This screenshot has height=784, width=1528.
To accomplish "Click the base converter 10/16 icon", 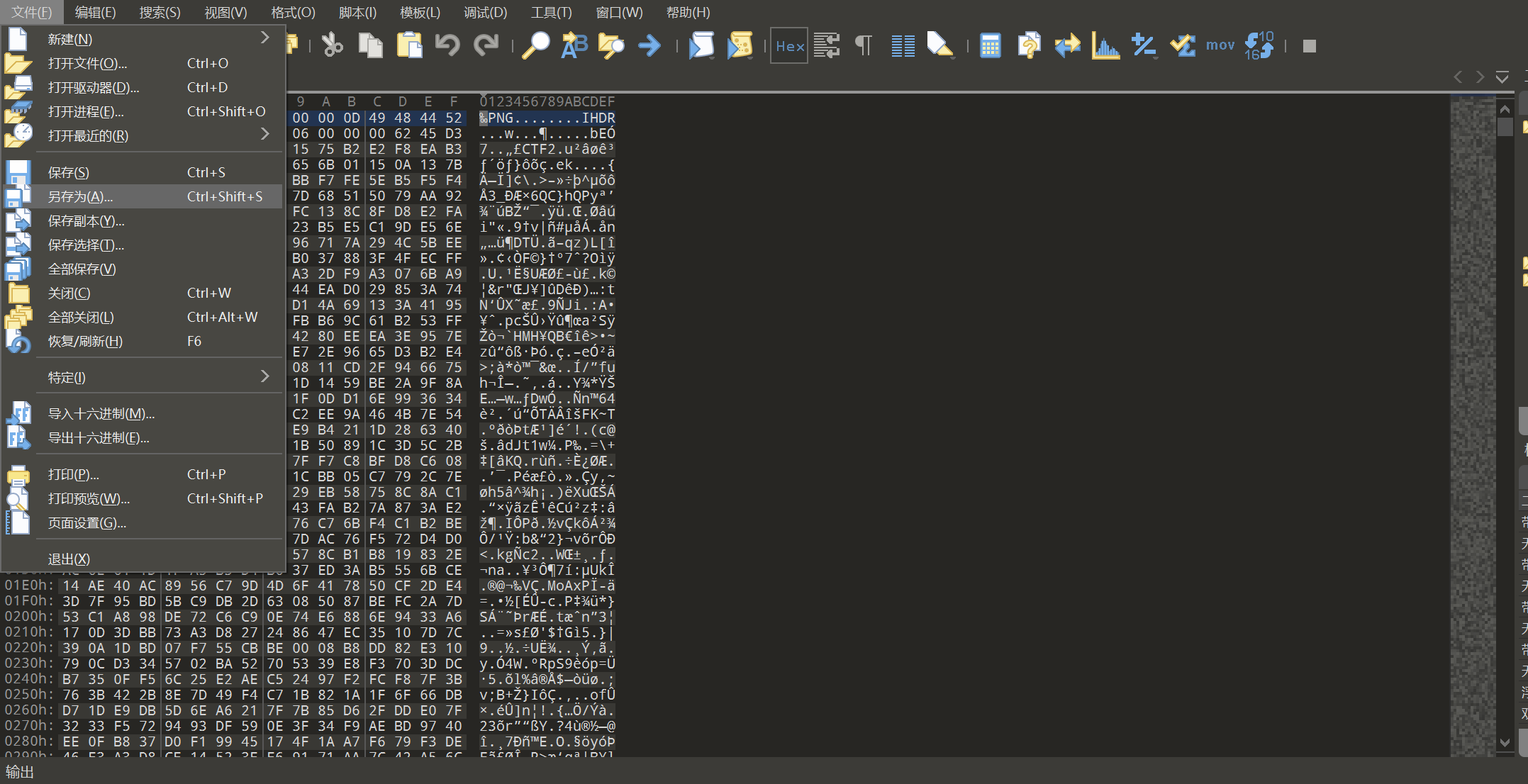I will click(1259, 45).
